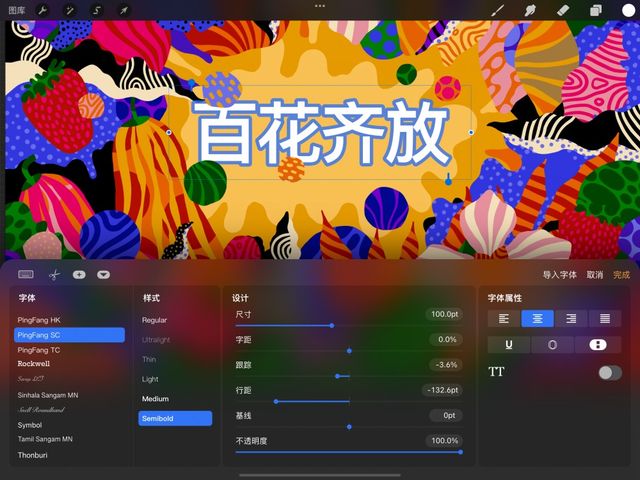Select the Smudge tool

530,10
